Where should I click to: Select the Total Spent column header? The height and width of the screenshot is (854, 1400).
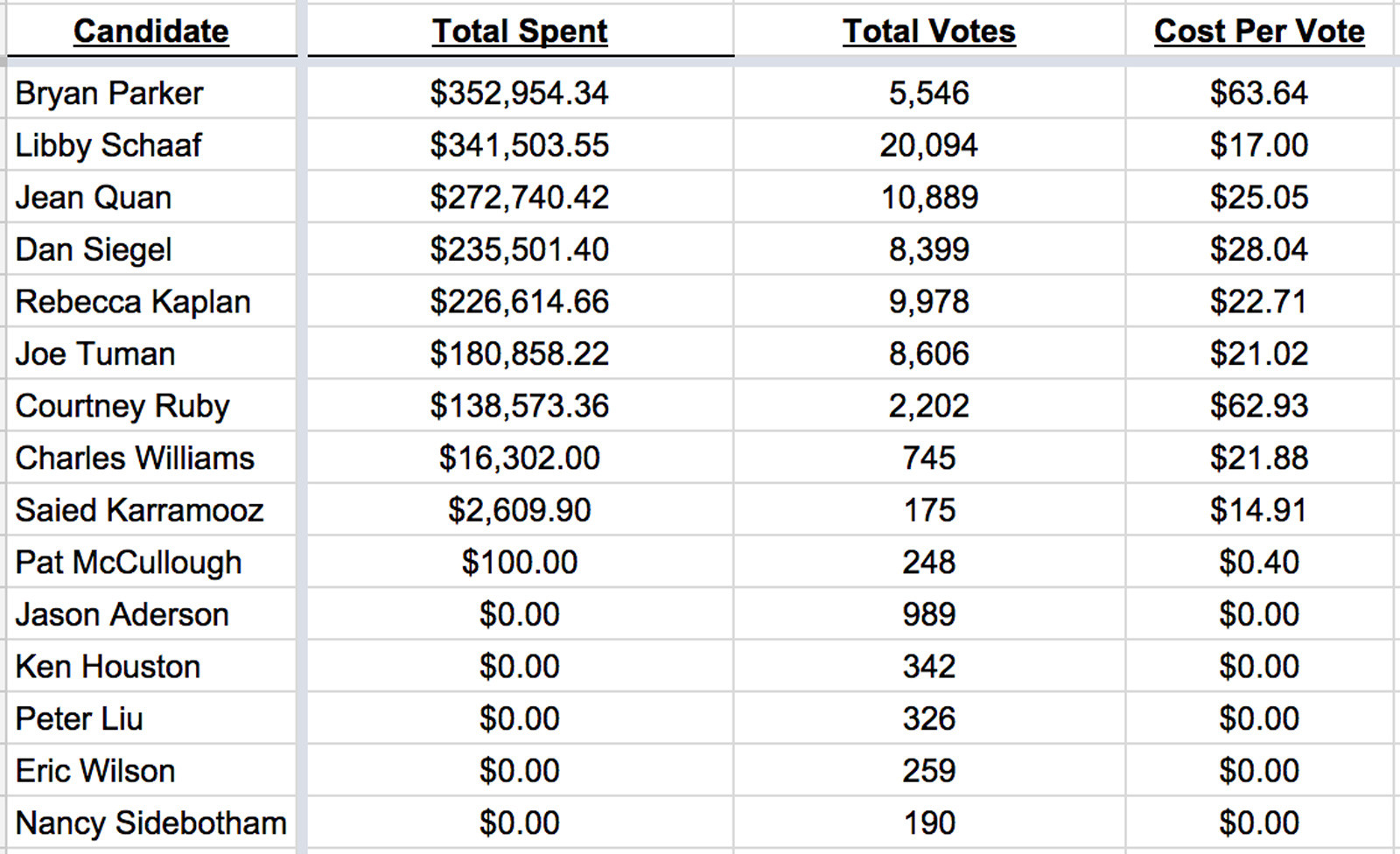(520, 31)
